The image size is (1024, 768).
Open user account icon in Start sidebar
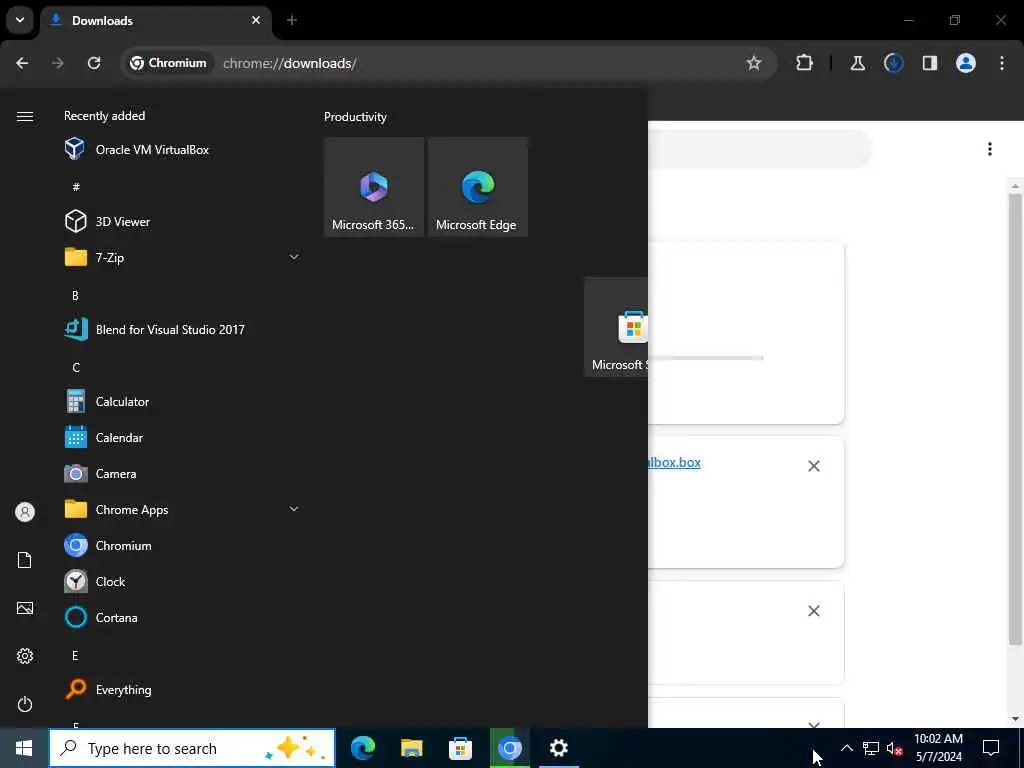coord(25,511)
